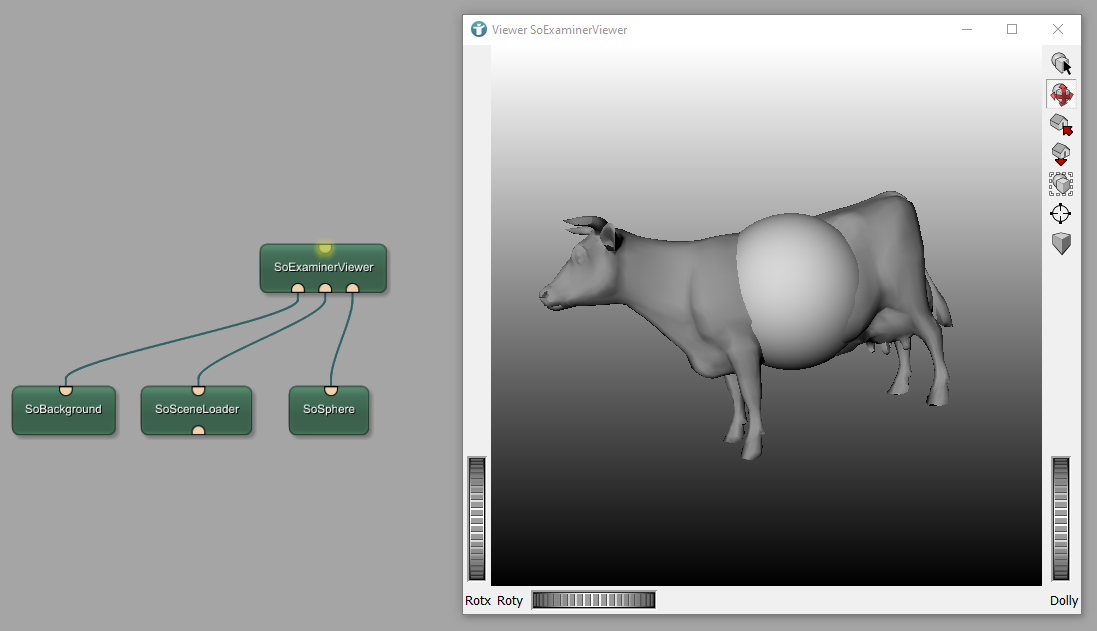This screenshot has height=631, width=1097.
Task: Click the Roty thumbwheel at the bottom
Action: 593,600
